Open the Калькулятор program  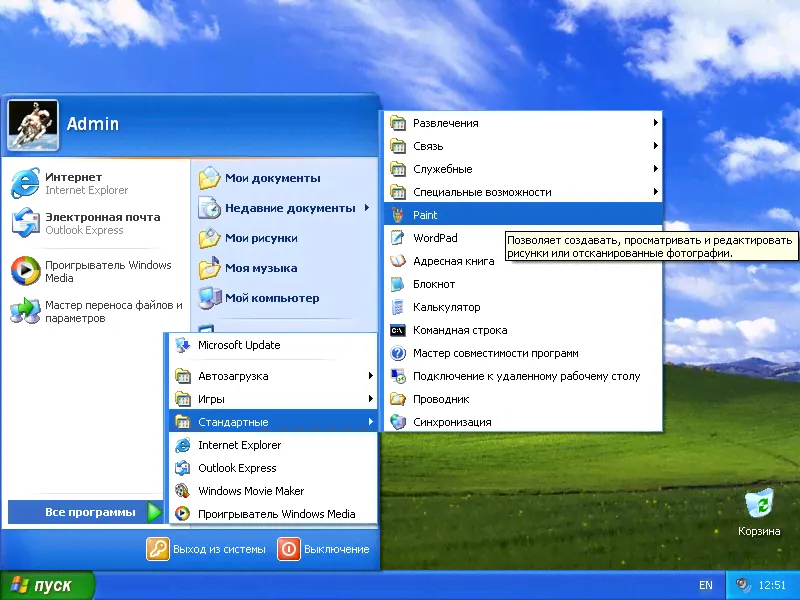pyautogui.click(x=446, y=307)
